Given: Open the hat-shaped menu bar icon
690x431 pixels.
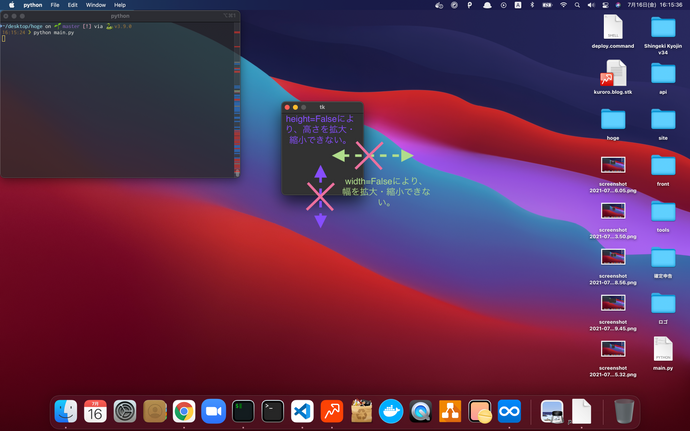Looking at the screenshot, I should point(487,5).
